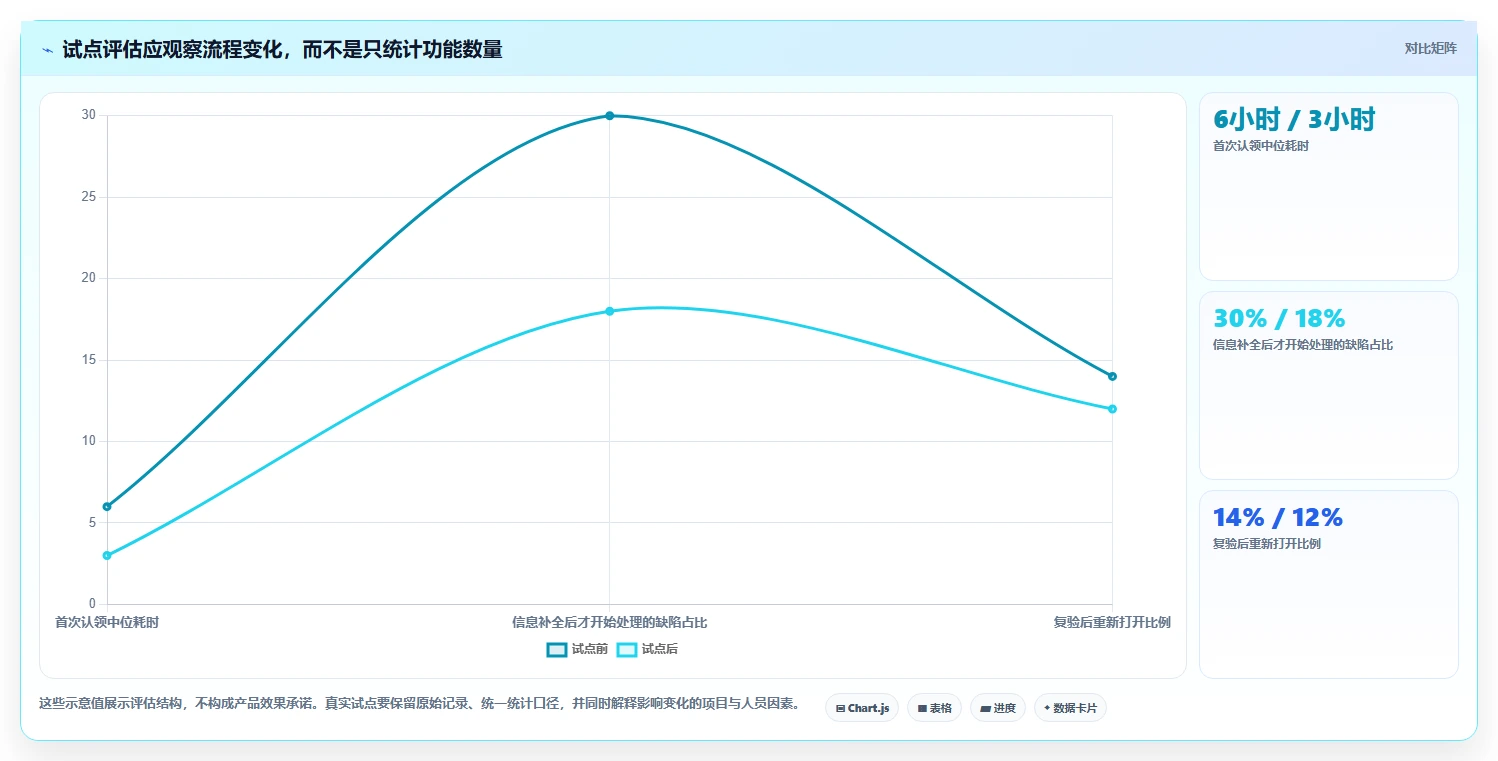Click the lightning icon beside the slide title
The image size is (1498, 761).
pyautogui.click(x=47, y=50)
